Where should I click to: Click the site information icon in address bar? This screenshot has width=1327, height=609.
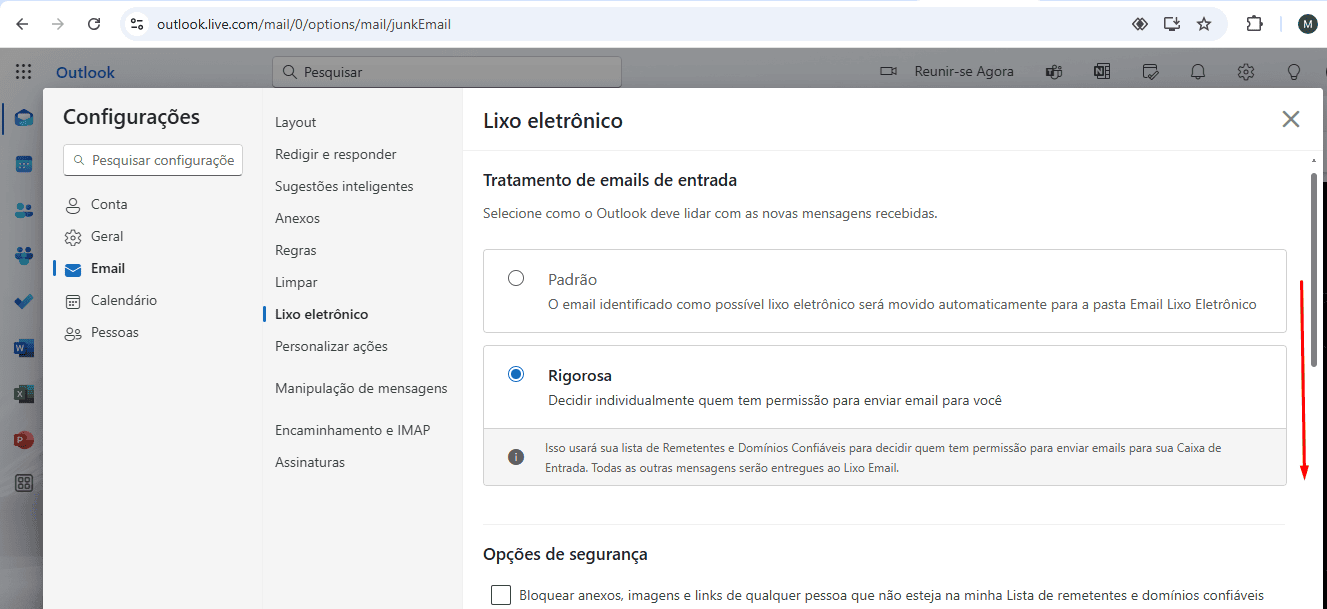pyautogui.click(x=137, y=24)
